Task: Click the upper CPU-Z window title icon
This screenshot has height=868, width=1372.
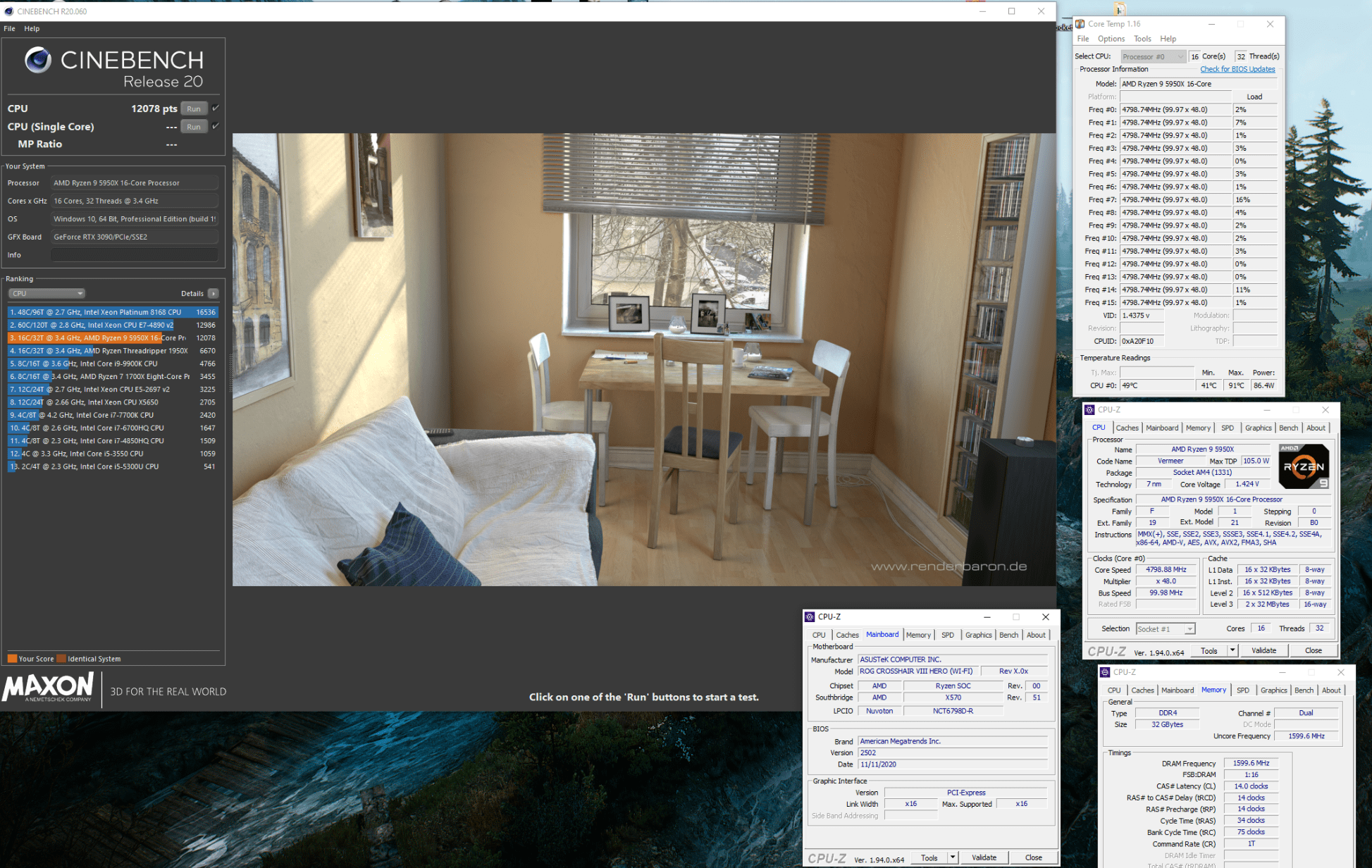Action: click(1089, 409)
